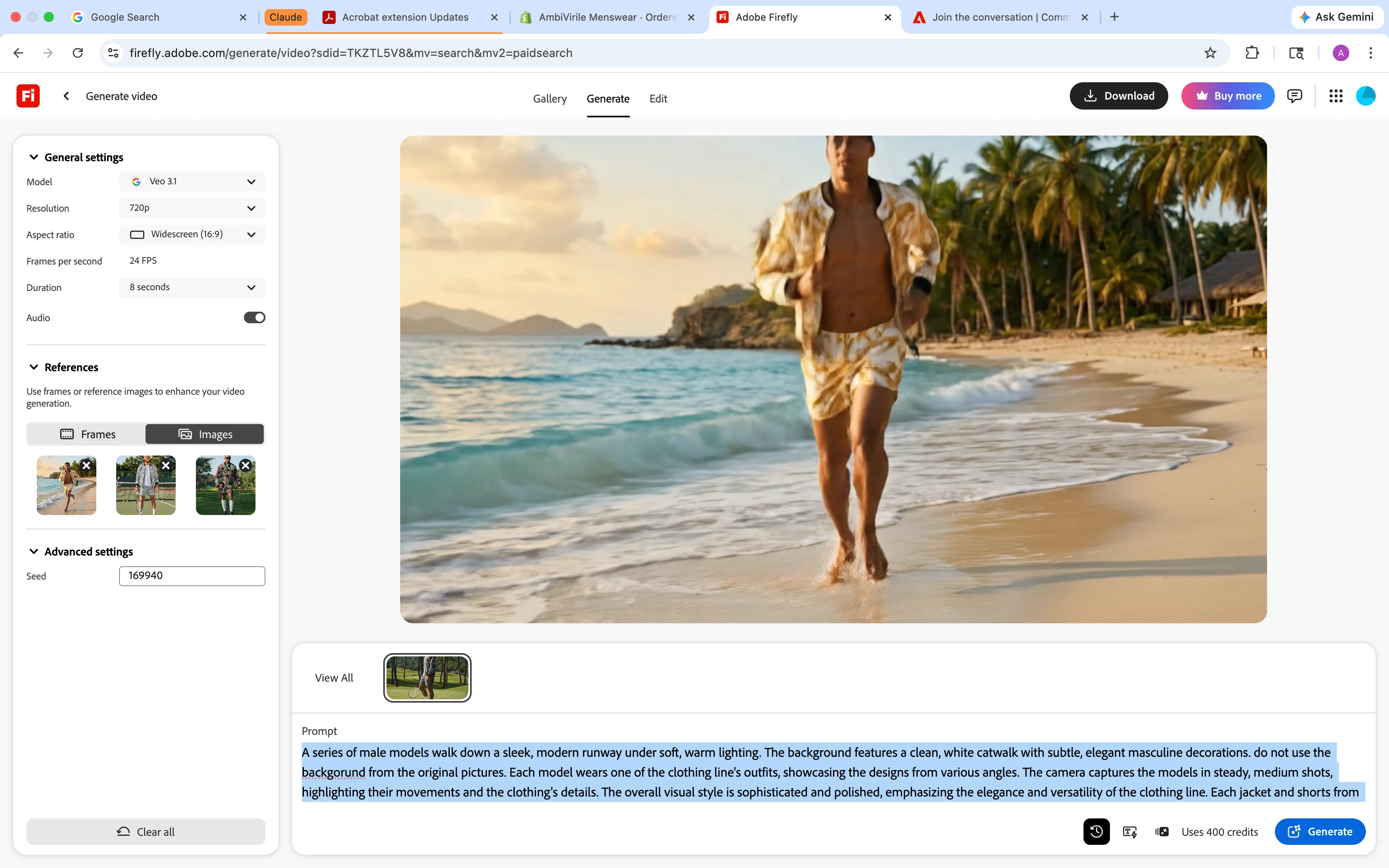Collapse the General settings section

[34, 157]
